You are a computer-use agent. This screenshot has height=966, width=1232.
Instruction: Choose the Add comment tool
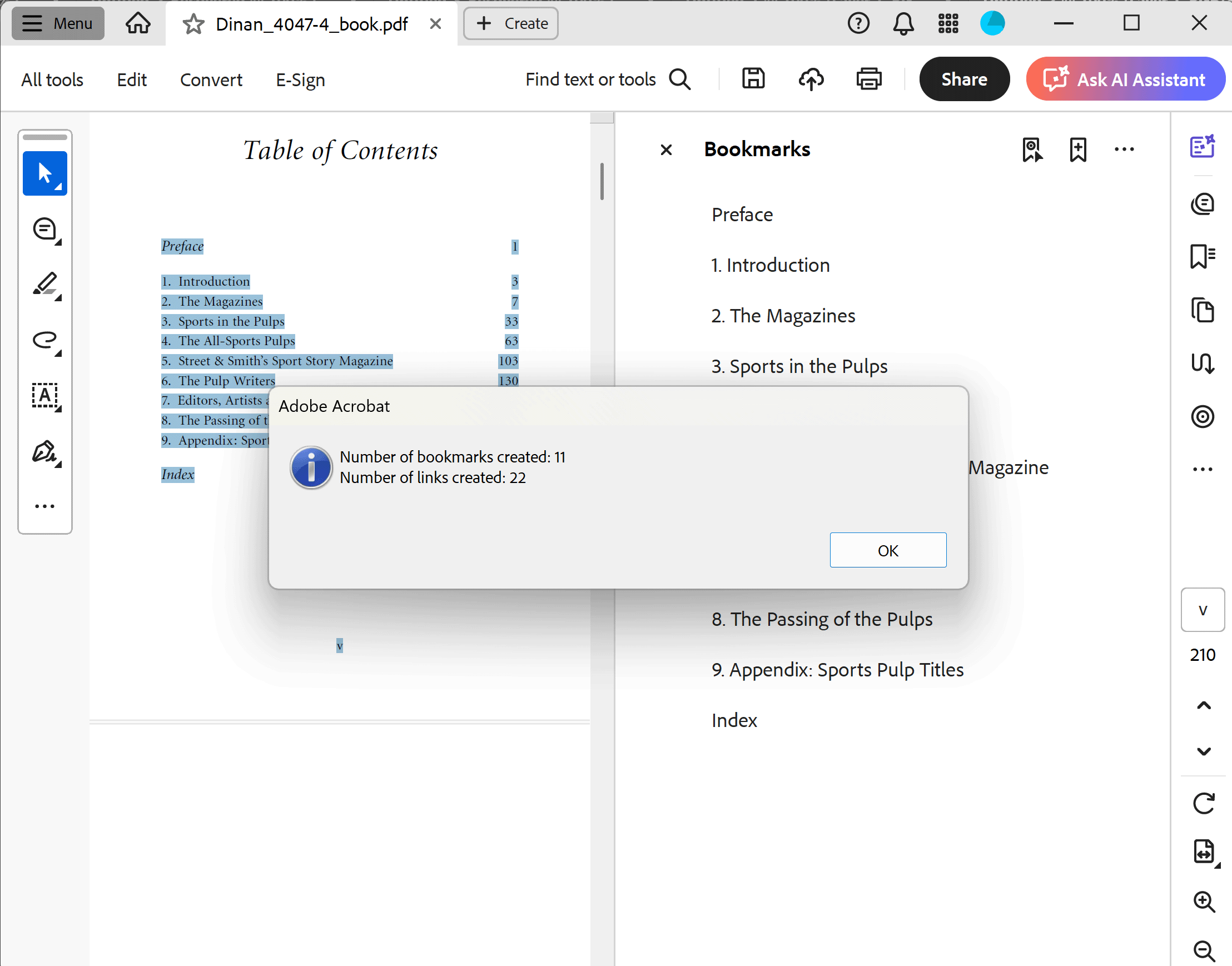(45, 230)
